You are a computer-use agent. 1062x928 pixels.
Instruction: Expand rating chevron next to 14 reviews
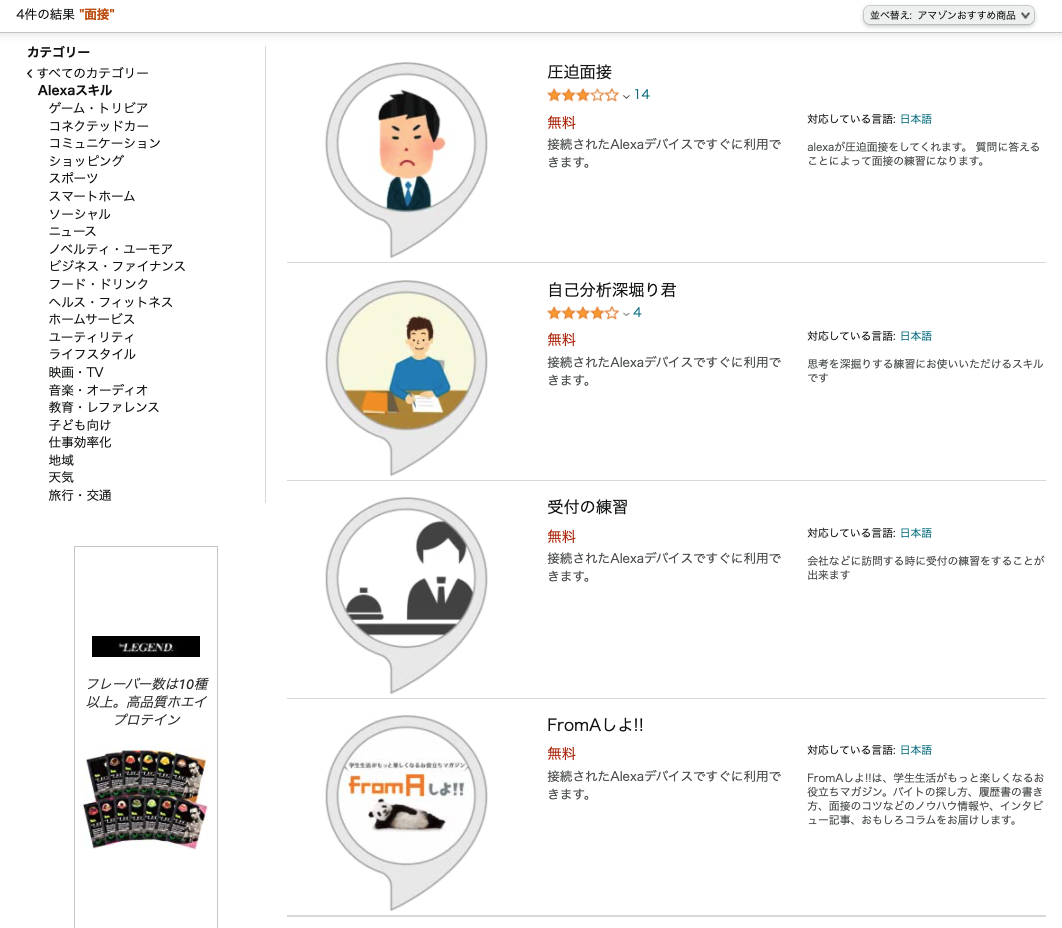click(626, 96)
